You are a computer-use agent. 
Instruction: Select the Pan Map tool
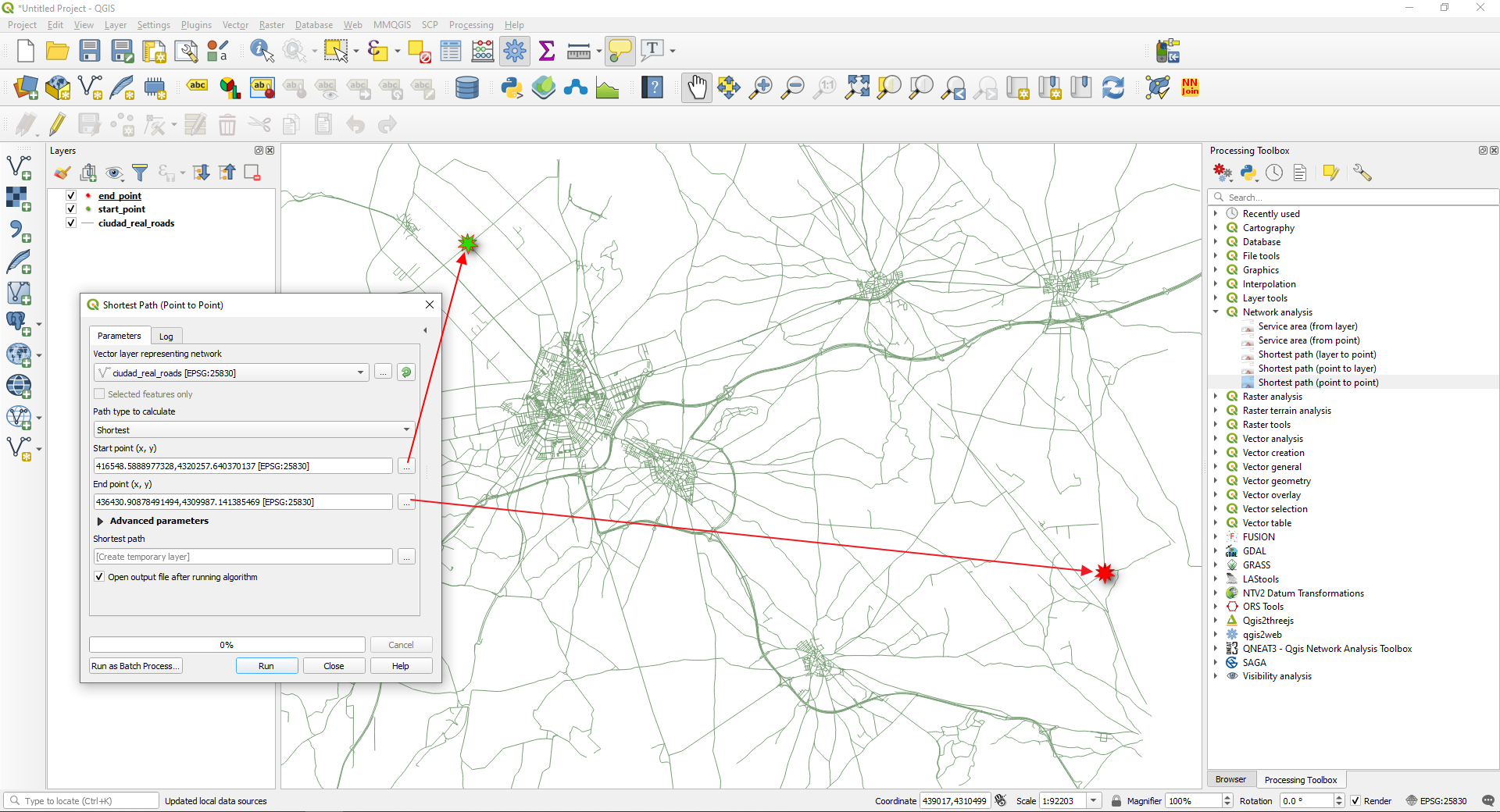click(696, 87)
